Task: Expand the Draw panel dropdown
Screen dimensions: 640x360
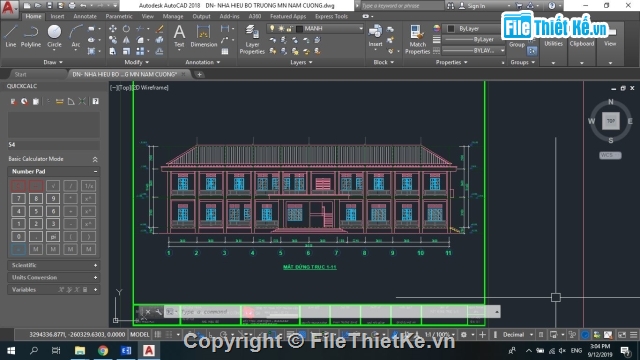Action: click(x=53, y=62)
